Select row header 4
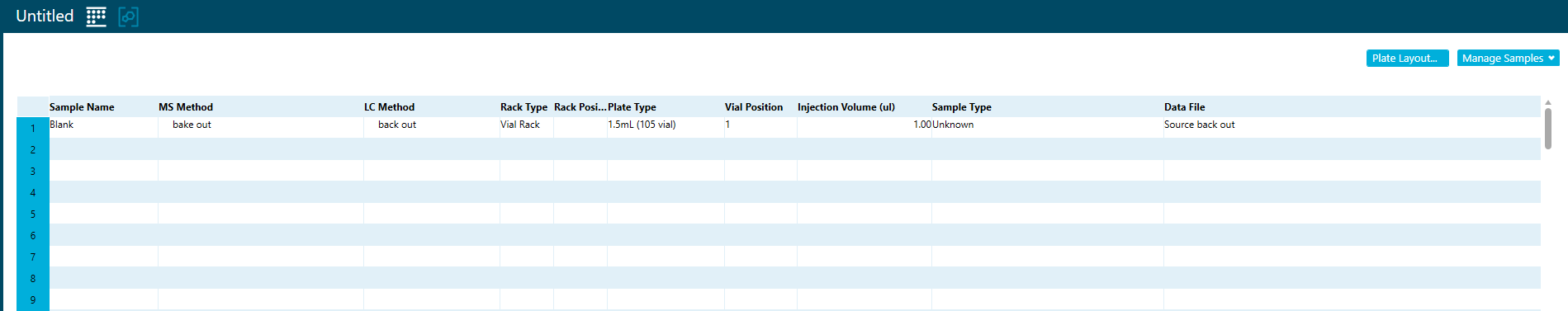 (33, 192)
